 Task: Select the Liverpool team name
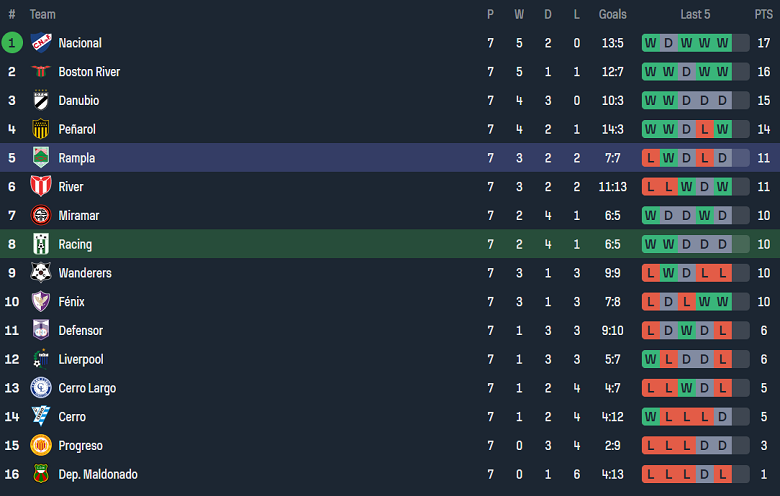pyautogui.click(x=81, y=359)
